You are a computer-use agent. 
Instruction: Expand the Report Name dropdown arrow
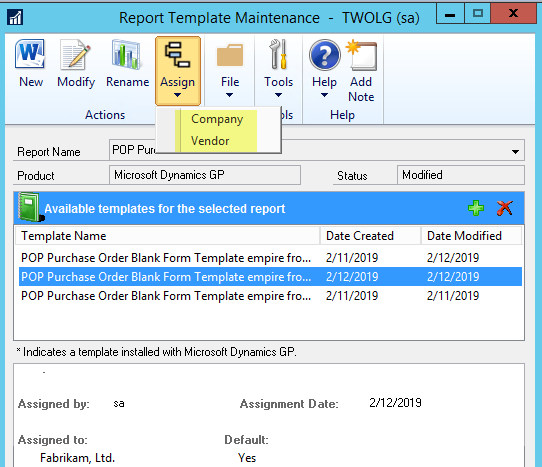[x=515, y=151]
